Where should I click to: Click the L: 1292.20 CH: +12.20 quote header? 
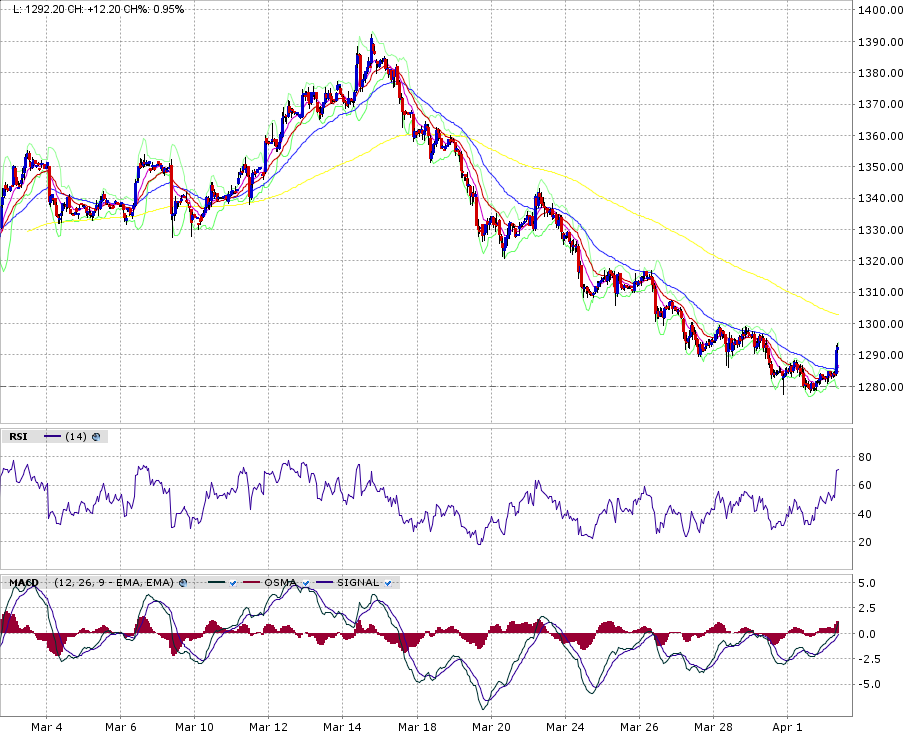point(98,9)
